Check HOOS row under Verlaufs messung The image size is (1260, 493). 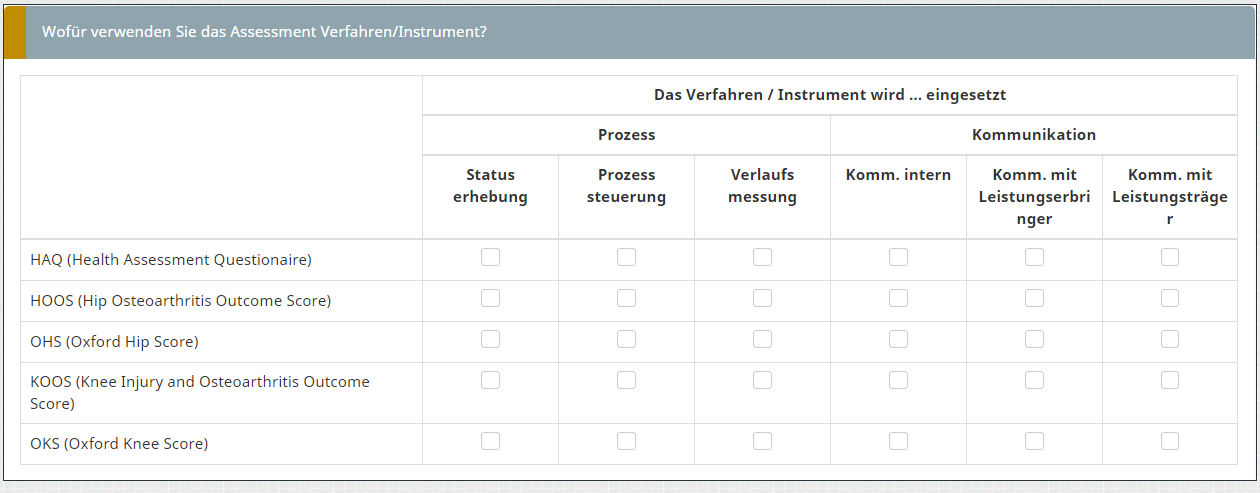point(762,298)
